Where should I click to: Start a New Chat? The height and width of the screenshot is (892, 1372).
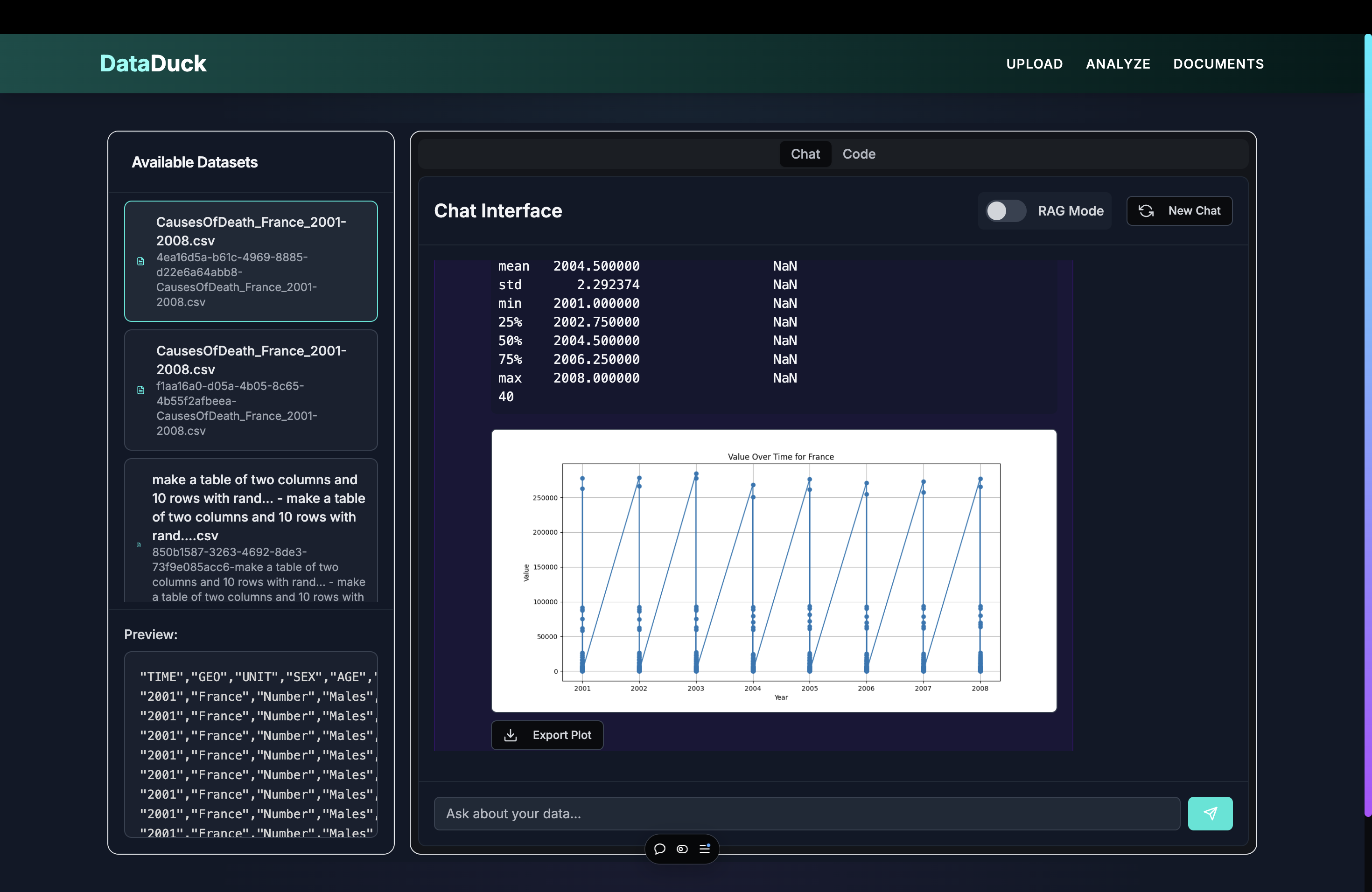click(1179, 211)
